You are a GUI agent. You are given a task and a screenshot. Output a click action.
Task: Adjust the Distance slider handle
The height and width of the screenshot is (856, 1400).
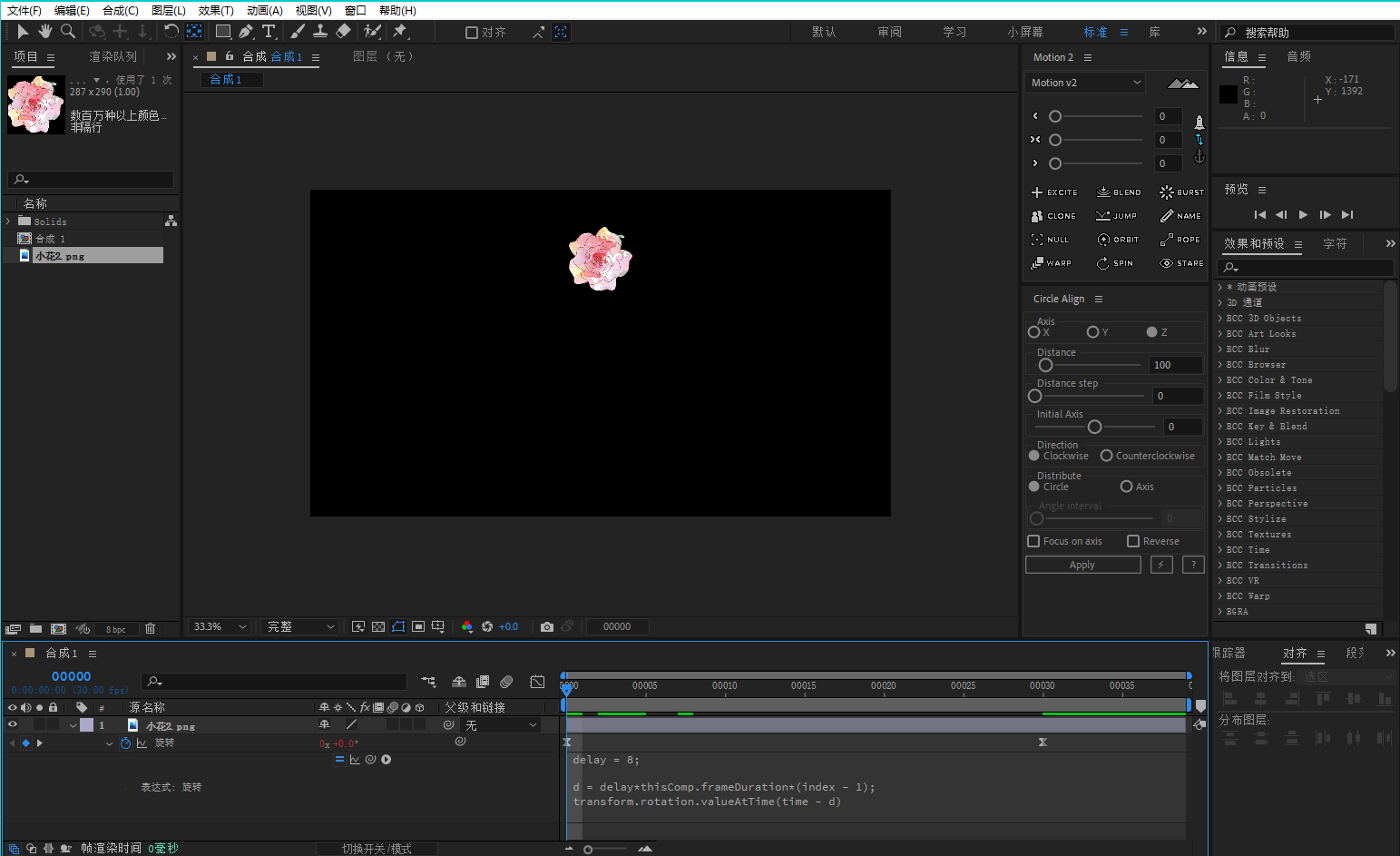(1045, 365)
